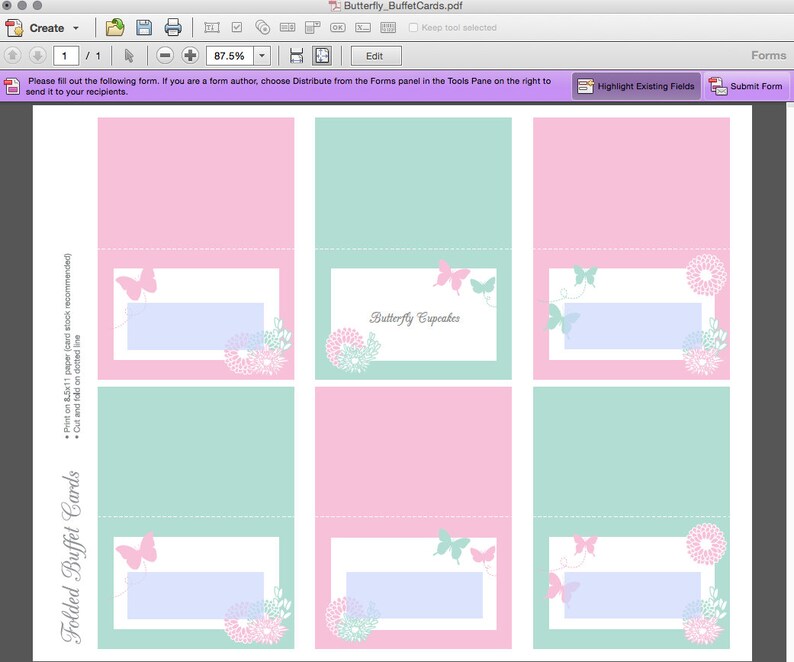Image resolution: width=794 pixels, height=662 pixels.
Task: Save the PDF with the floppy disk icon
Action: [144, 27]
